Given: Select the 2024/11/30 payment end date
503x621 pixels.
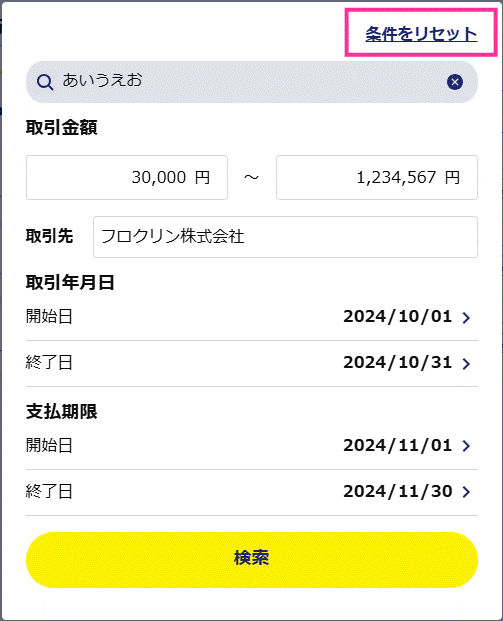Looking at the screenshot, I should click(398, 491).
